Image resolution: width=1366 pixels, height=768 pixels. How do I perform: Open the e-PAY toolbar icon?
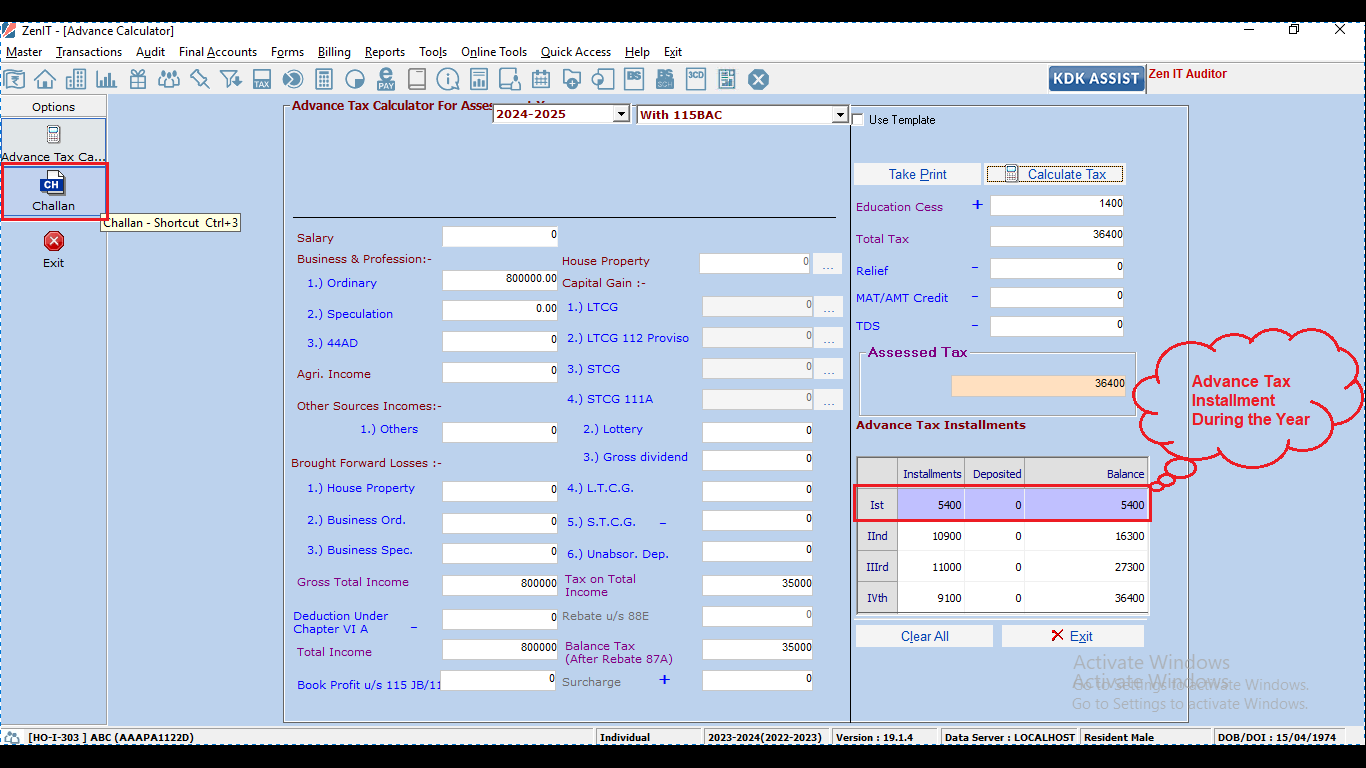click(x=386, y=79)
